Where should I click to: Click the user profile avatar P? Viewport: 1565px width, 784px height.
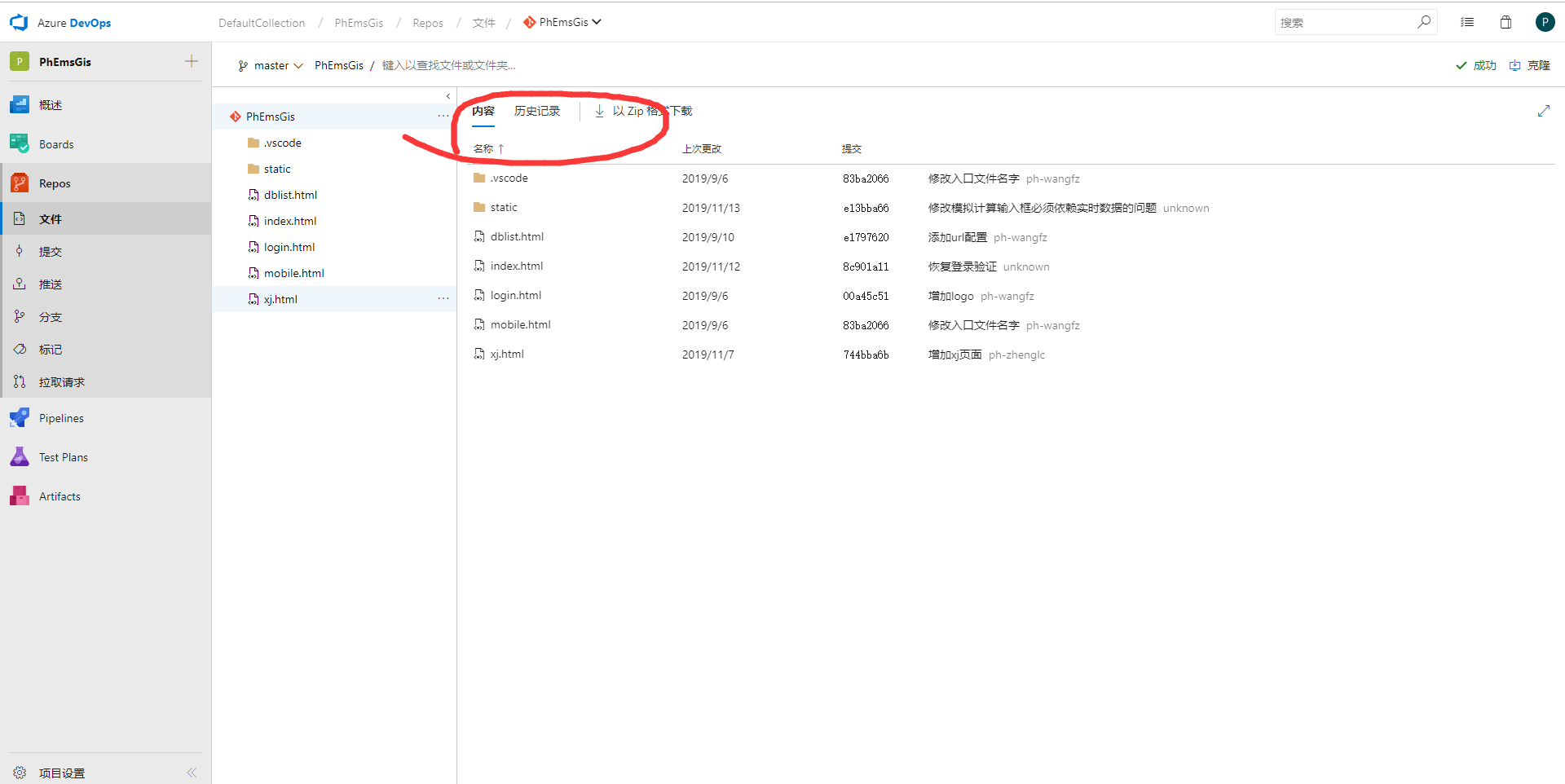point(1545,23)
